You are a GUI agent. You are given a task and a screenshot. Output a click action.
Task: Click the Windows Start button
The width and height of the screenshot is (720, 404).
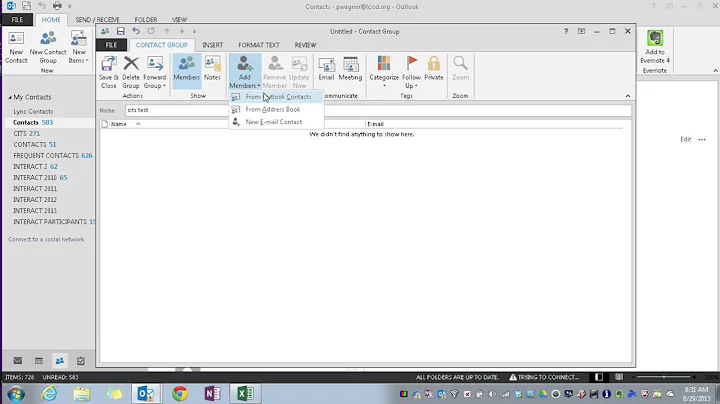(16, 394)
